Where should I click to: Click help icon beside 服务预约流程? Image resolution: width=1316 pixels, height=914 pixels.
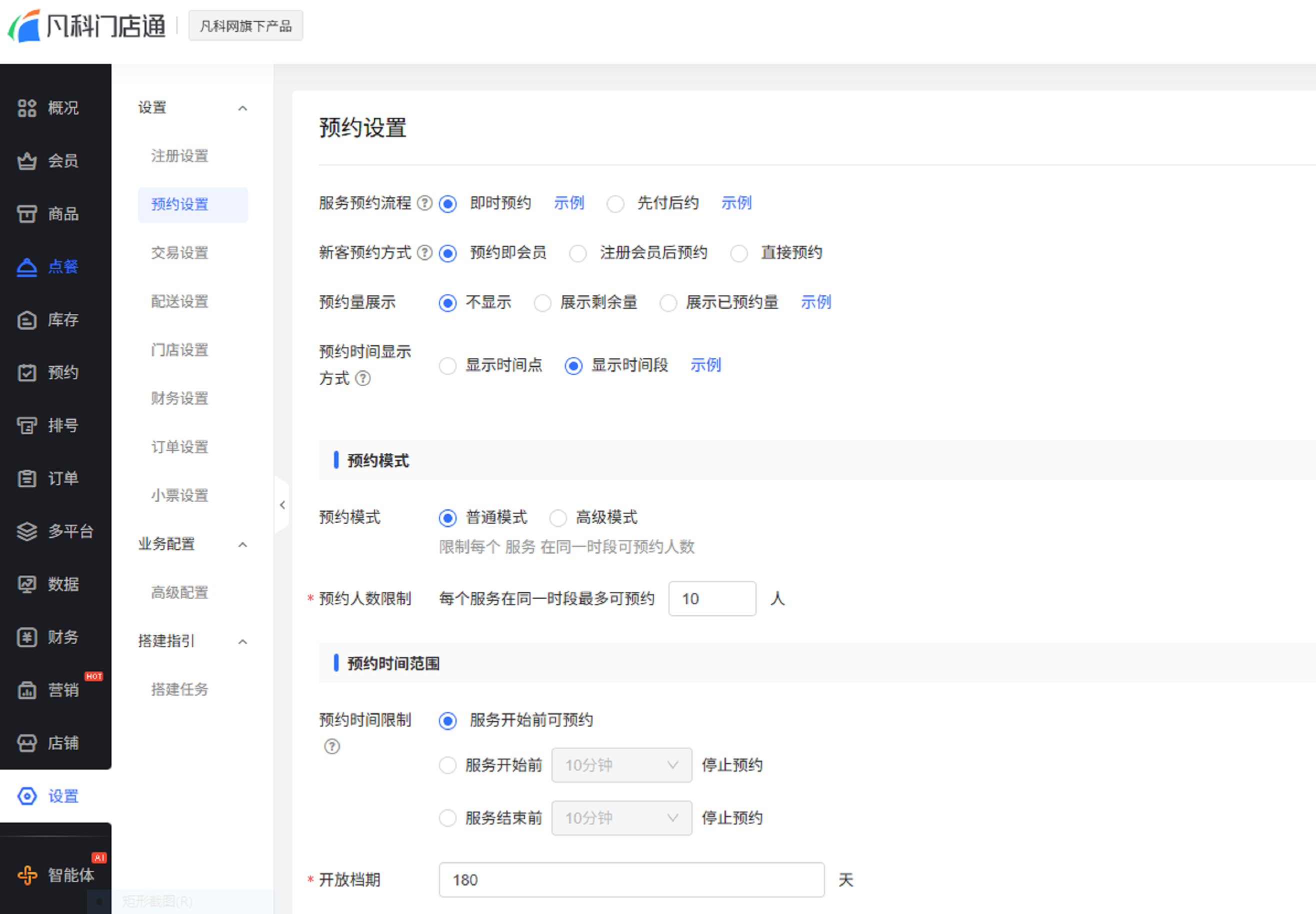click(x=424, y=203)
